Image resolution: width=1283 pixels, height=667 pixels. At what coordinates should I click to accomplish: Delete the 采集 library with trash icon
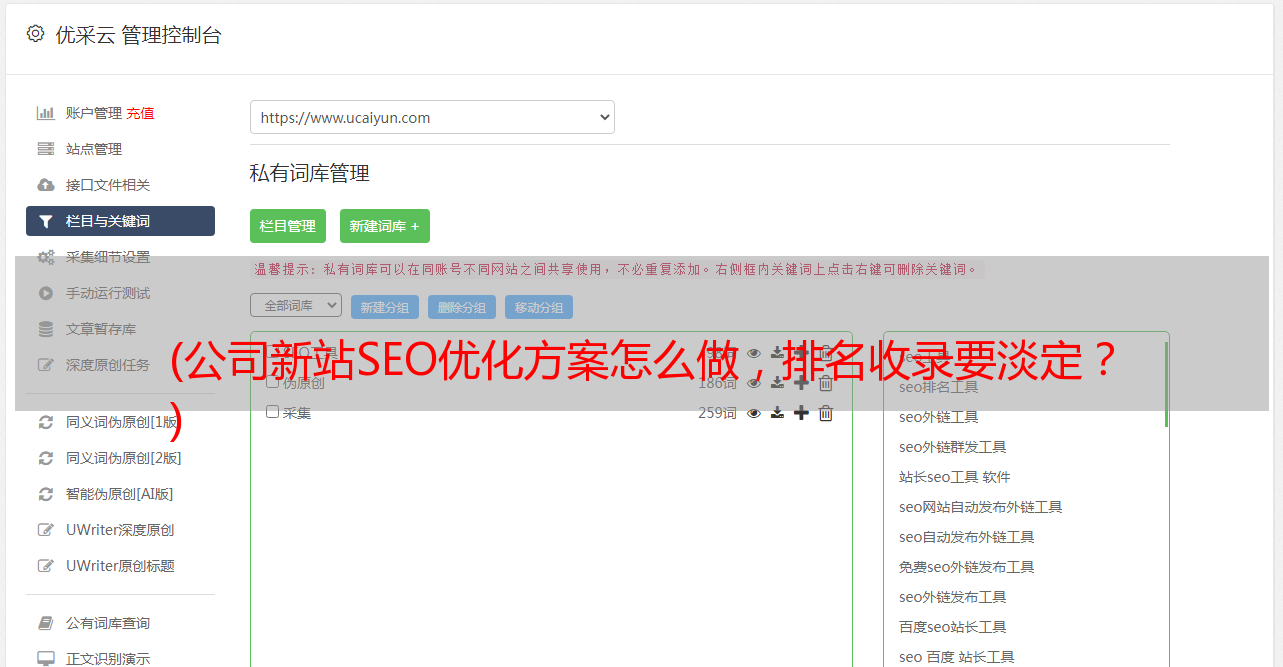click(826, 413)
